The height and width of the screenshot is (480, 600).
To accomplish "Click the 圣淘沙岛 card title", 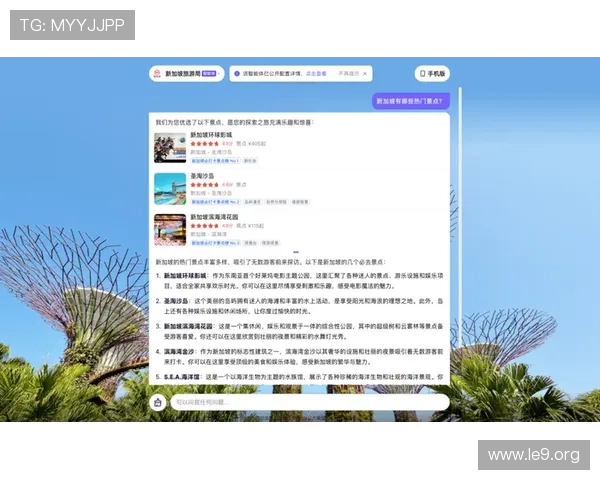I will (202, 176).
